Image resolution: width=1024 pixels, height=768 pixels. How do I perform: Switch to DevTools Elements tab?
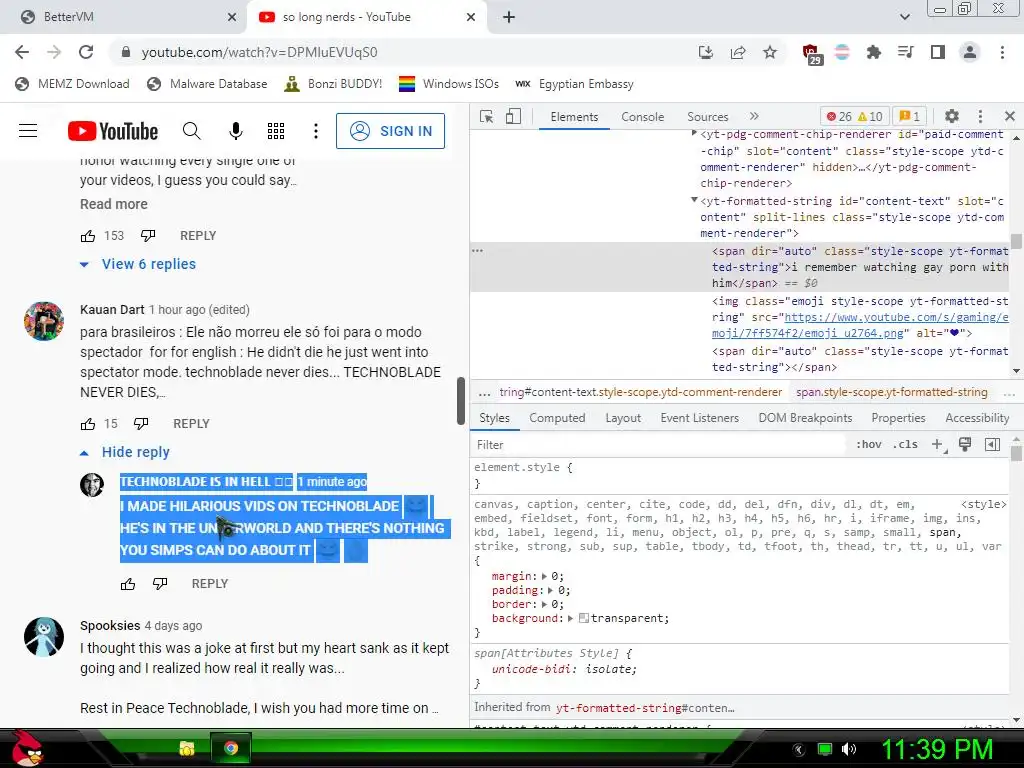(574, 117)
